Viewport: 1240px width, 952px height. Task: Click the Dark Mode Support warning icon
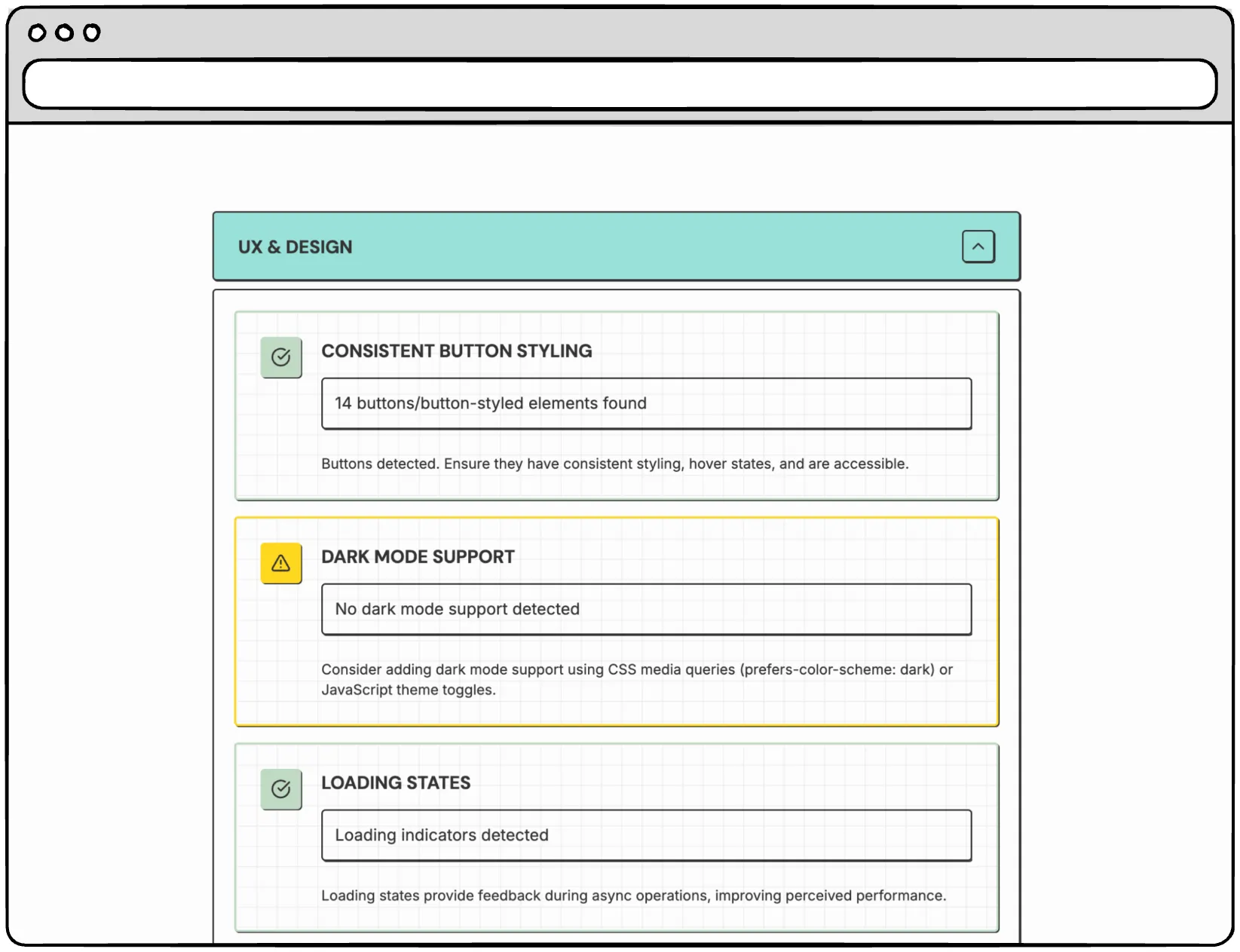click(x=281, y=563)
